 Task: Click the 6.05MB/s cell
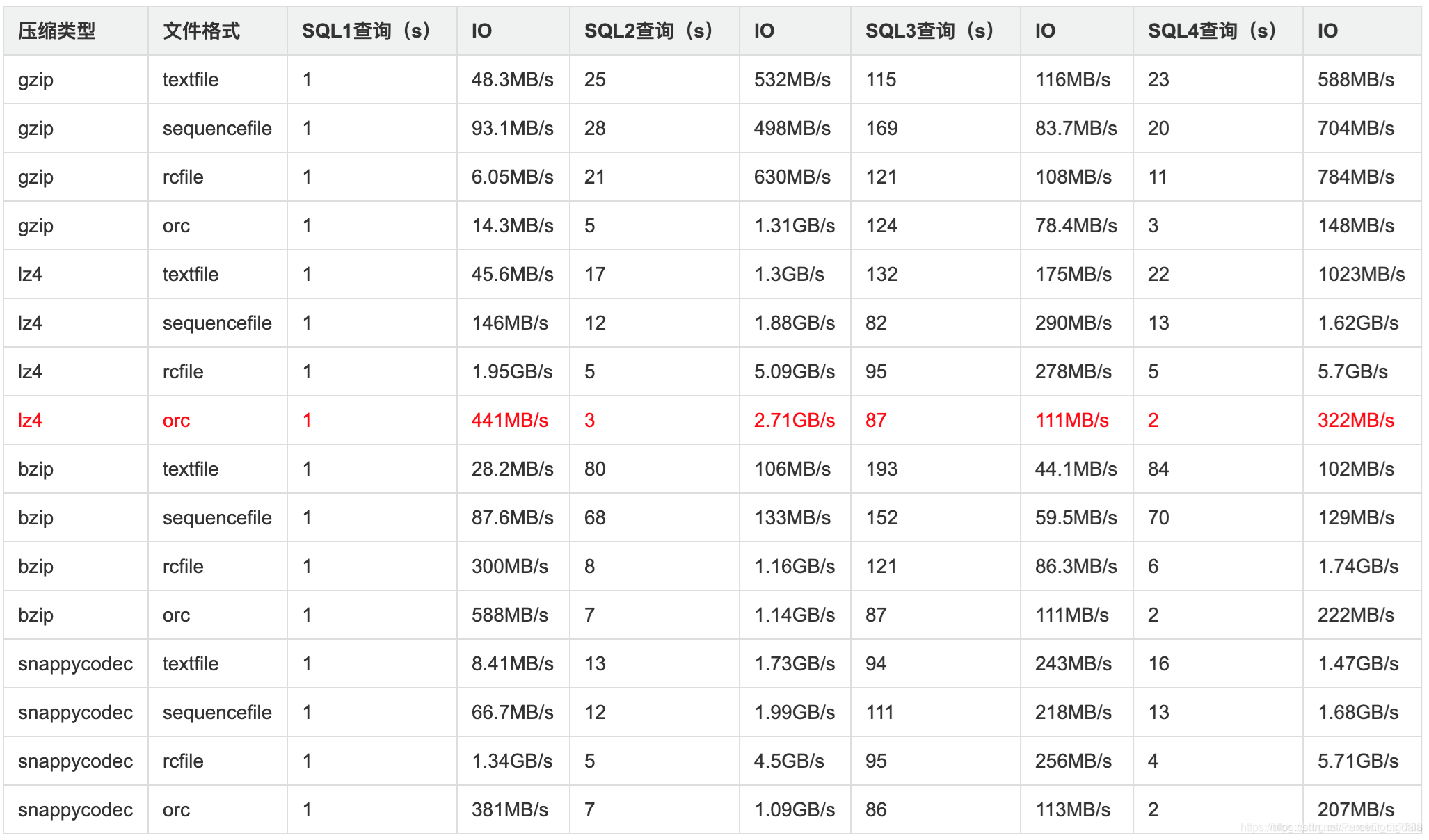coord(512,177)
